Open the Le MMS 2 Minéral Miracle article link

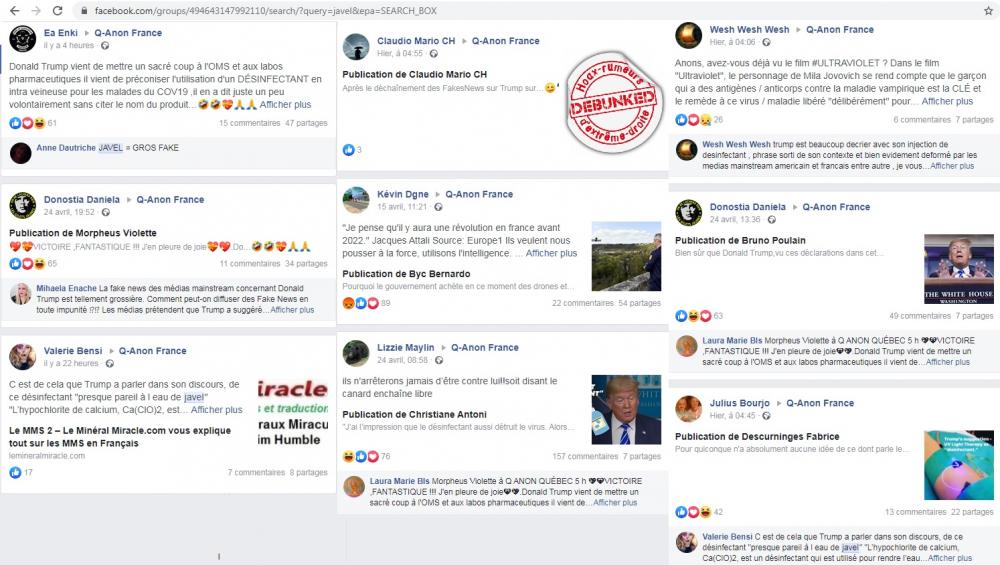(120, 437)
